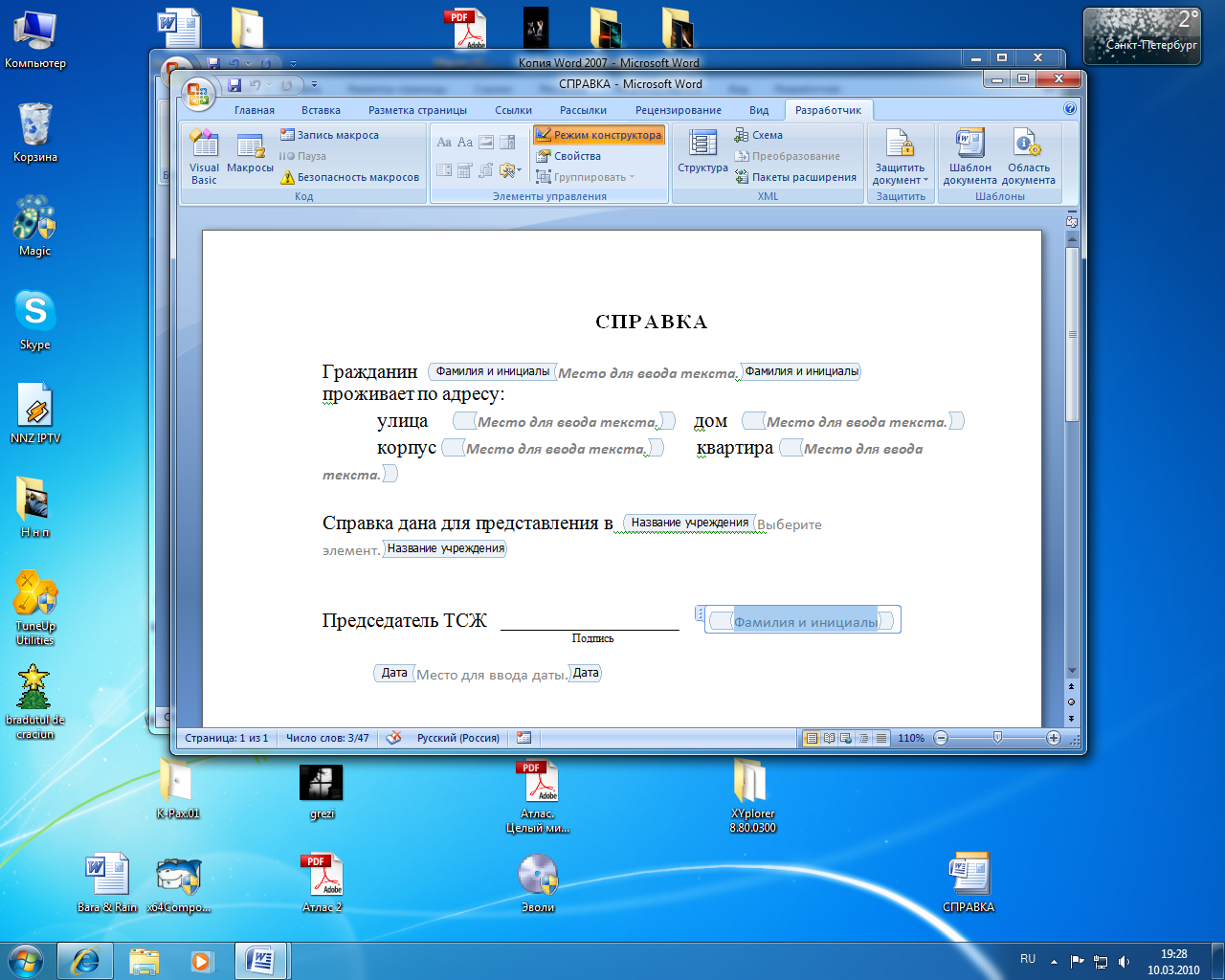Click the spelling check status icon

click(x=393, y=738)
